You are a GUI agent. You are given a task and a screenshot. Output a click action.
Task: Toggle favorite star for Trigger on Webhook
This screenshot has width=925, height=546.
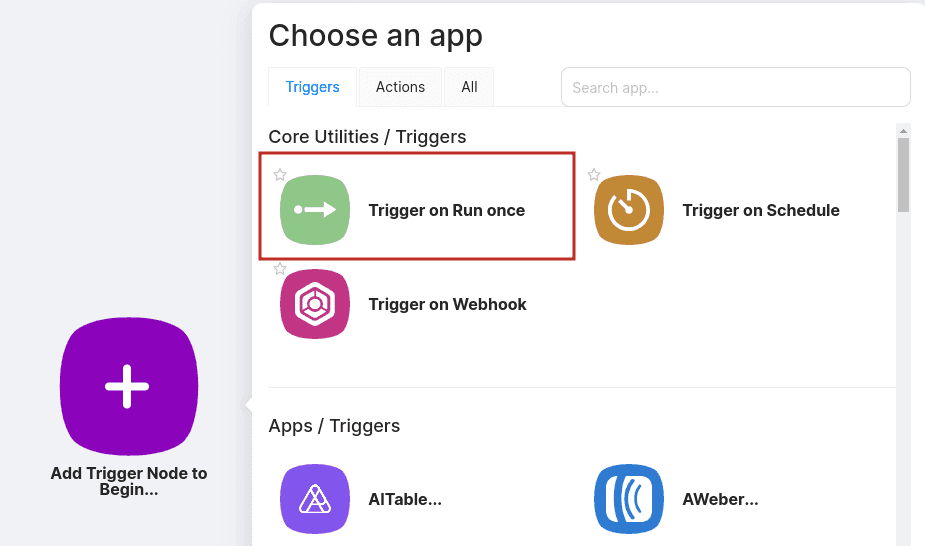click(280, 269)
